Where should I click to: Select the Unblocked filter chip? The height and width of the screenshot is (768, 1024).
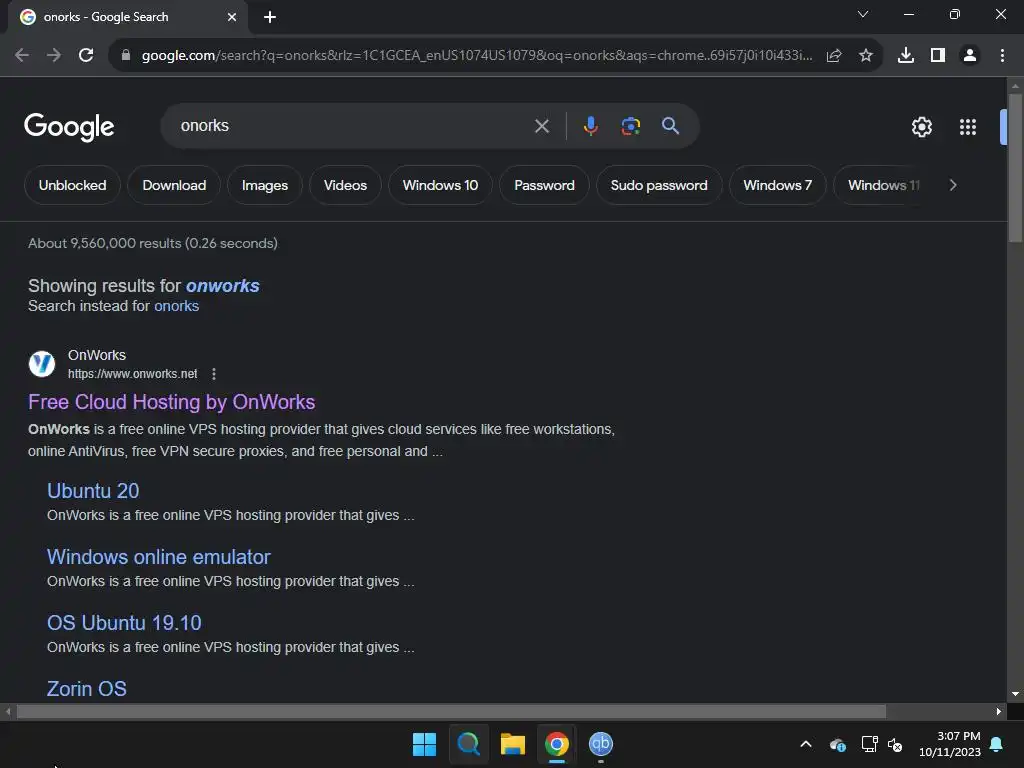click(x=72, y=185)
